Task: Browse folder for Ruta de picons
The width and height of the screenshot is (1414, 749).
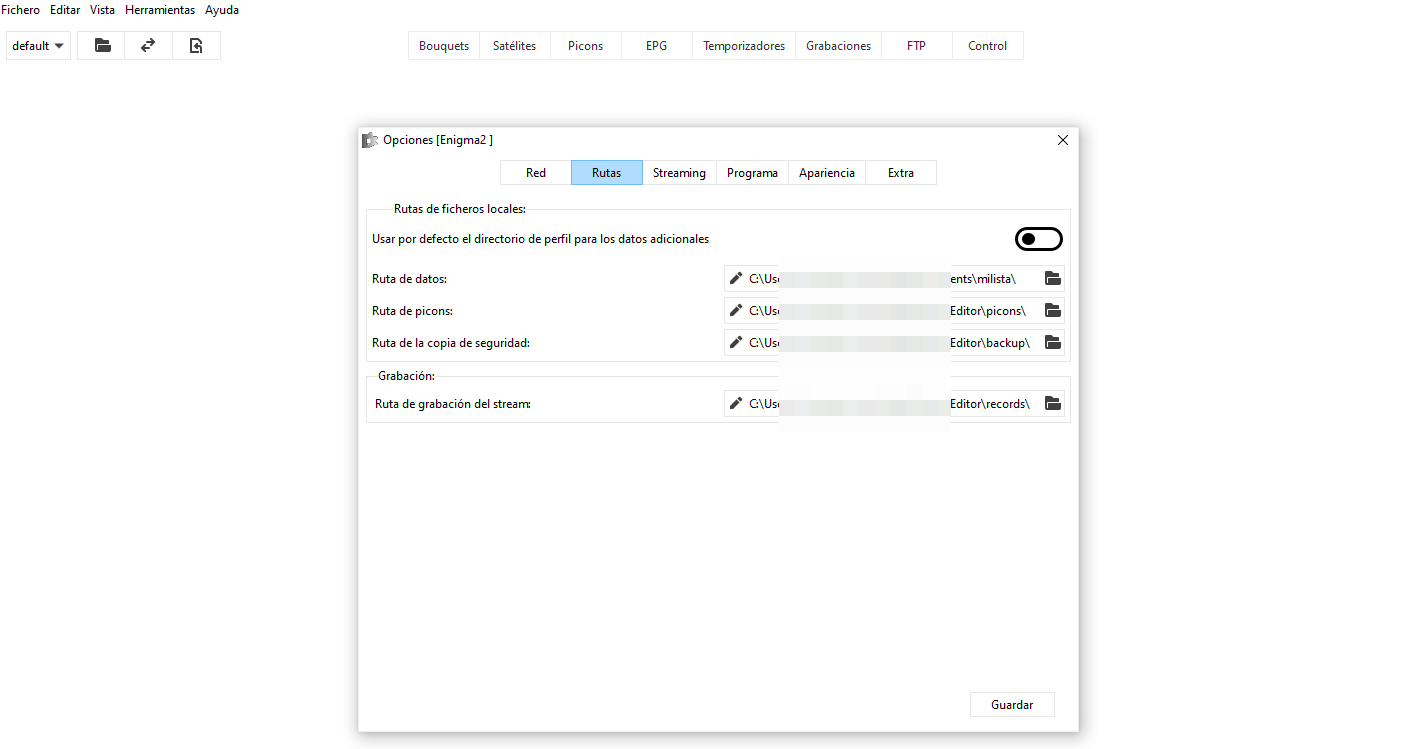Action: pyautogui.click(x=1052, y=310)
